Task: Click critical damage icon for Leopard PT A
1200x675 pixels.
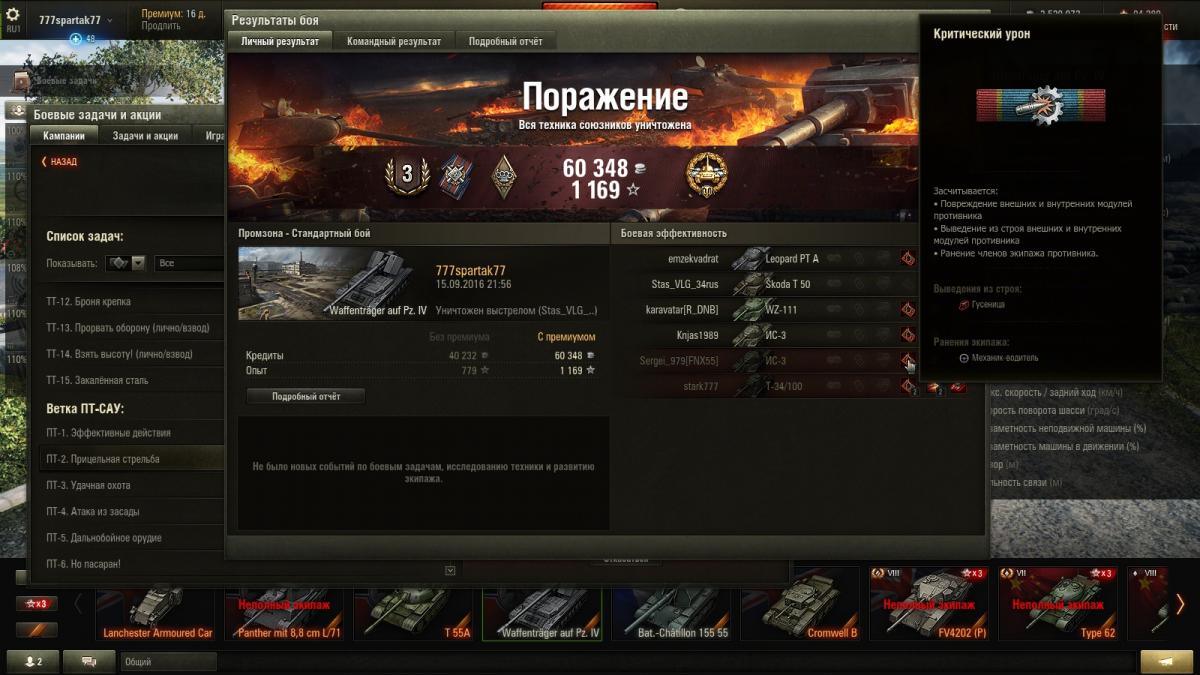Action: pyautogui.click(x=908, y=258)
